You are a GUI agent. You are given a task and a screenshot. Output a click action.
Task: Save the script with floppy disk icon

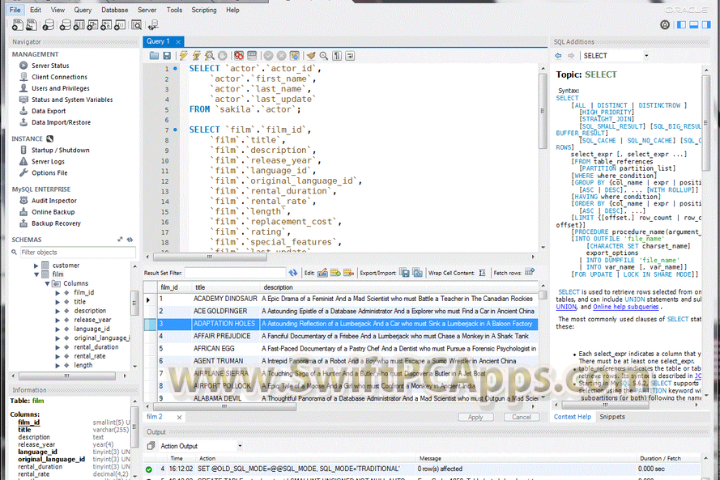167,56
